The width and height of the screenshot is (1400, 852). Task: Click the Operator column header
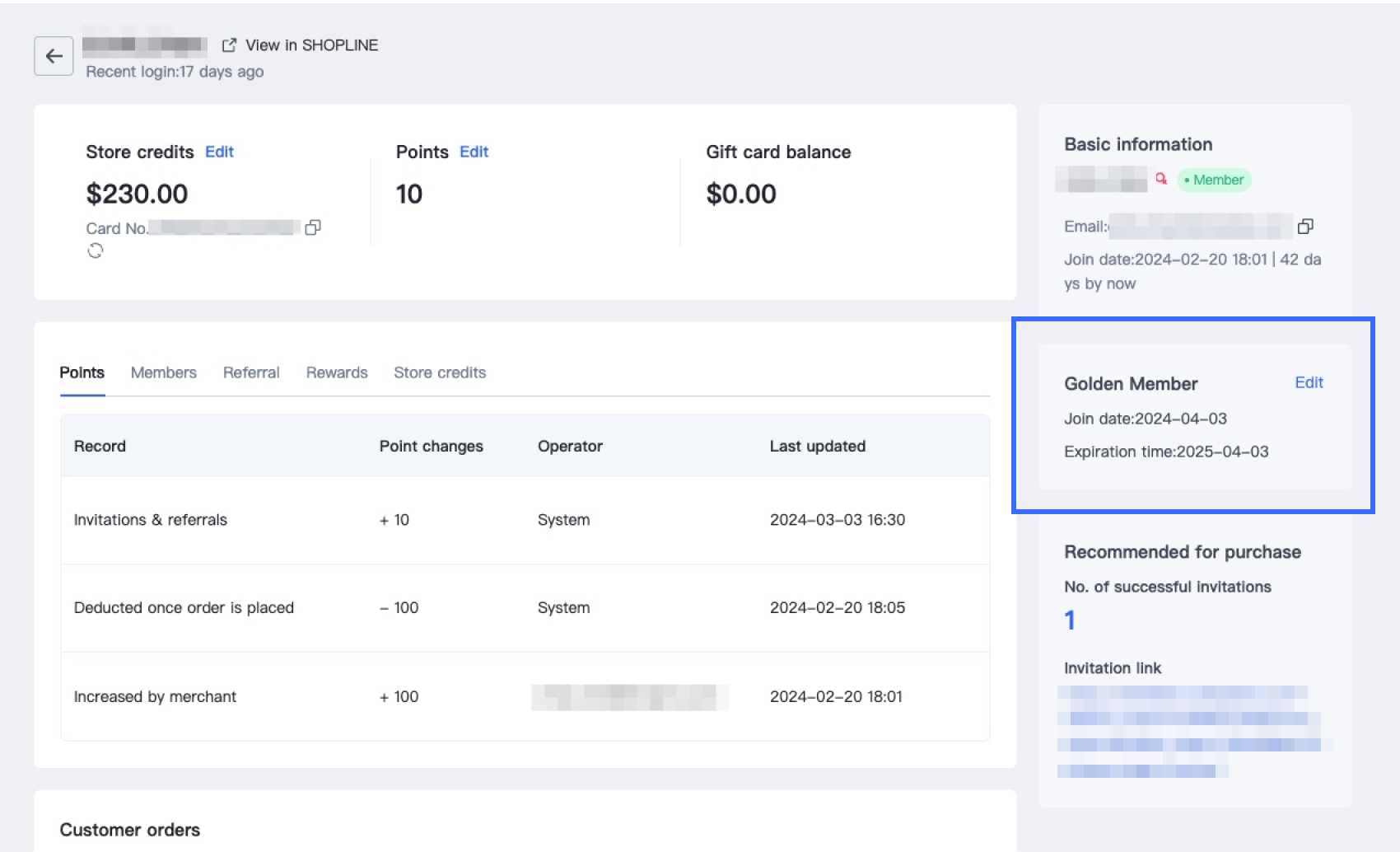[570, 446]
